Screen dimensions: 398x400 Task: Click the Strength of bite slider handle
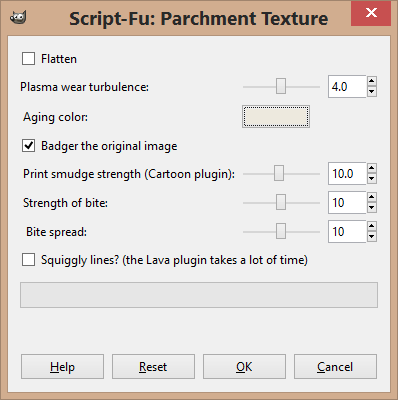click(281, 203)
